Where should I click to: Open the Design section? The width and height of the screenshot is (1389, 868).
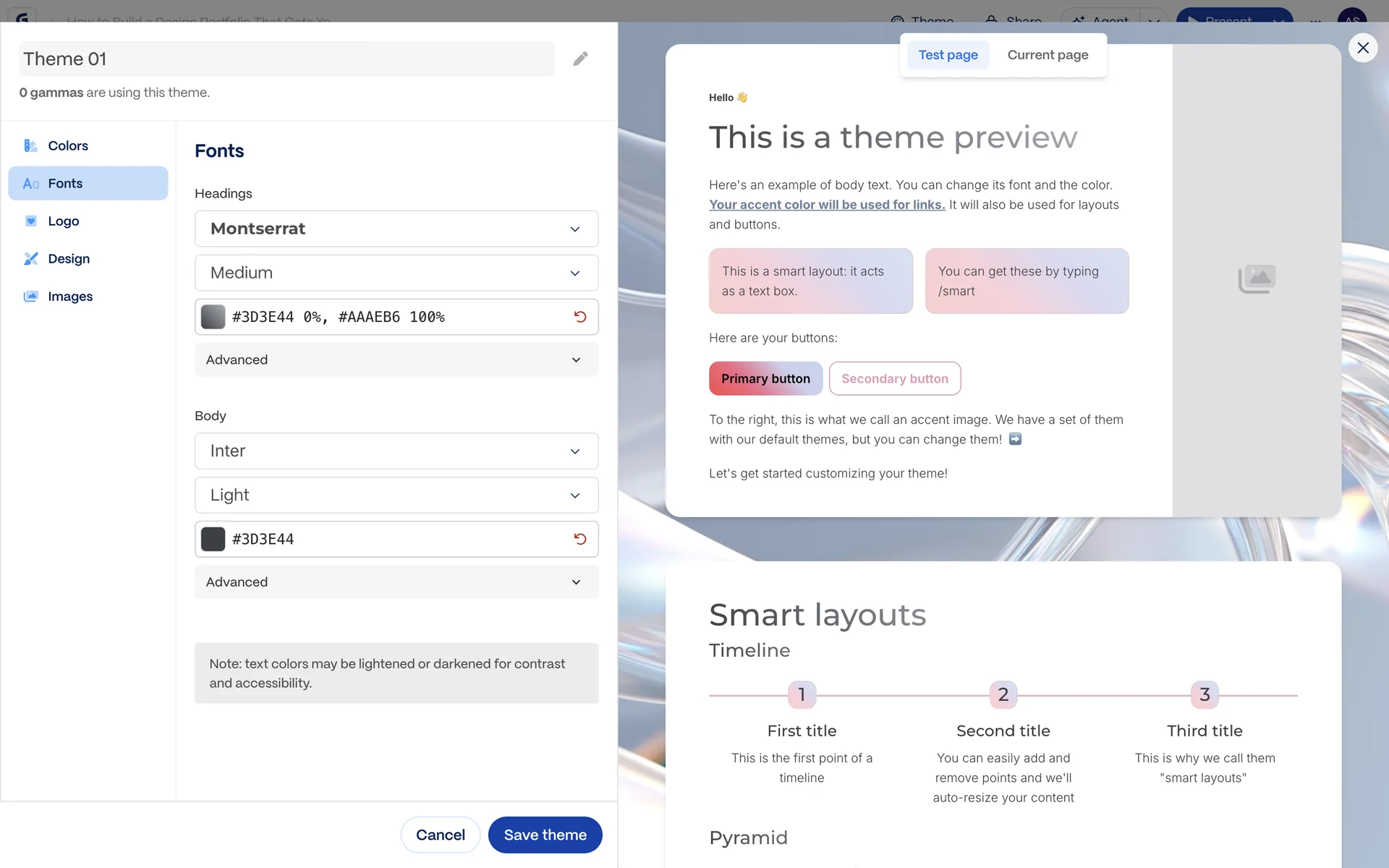click(x=69, y=259)
